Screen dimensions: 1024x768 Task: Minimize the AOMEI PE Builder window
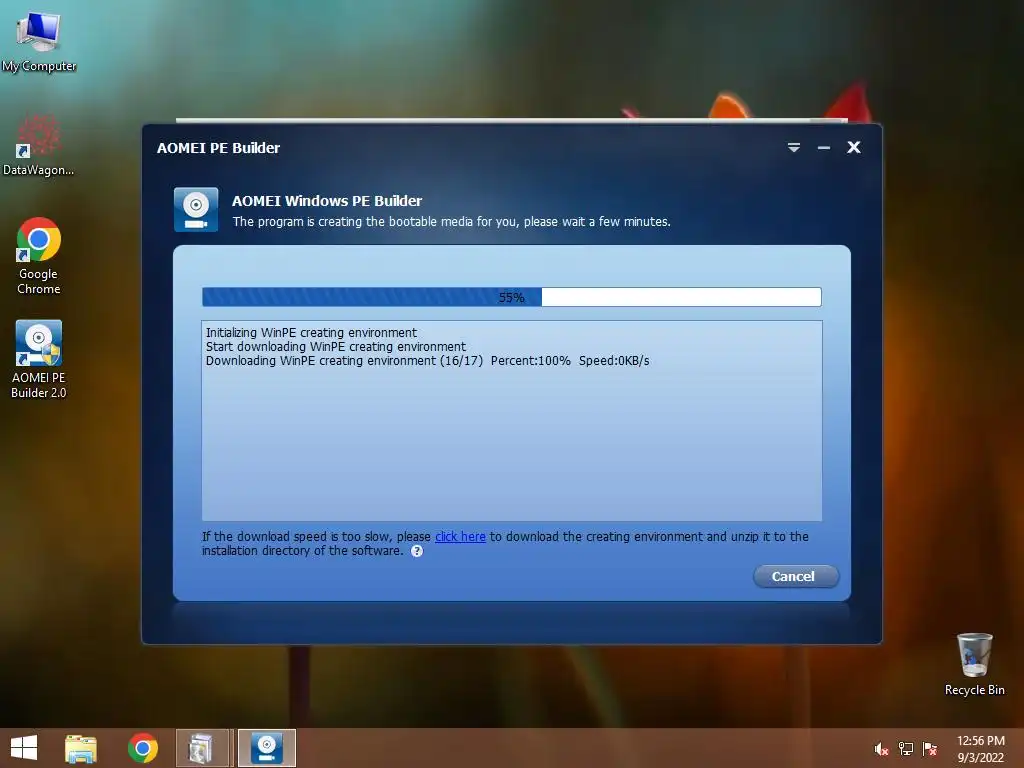point(824,148)
